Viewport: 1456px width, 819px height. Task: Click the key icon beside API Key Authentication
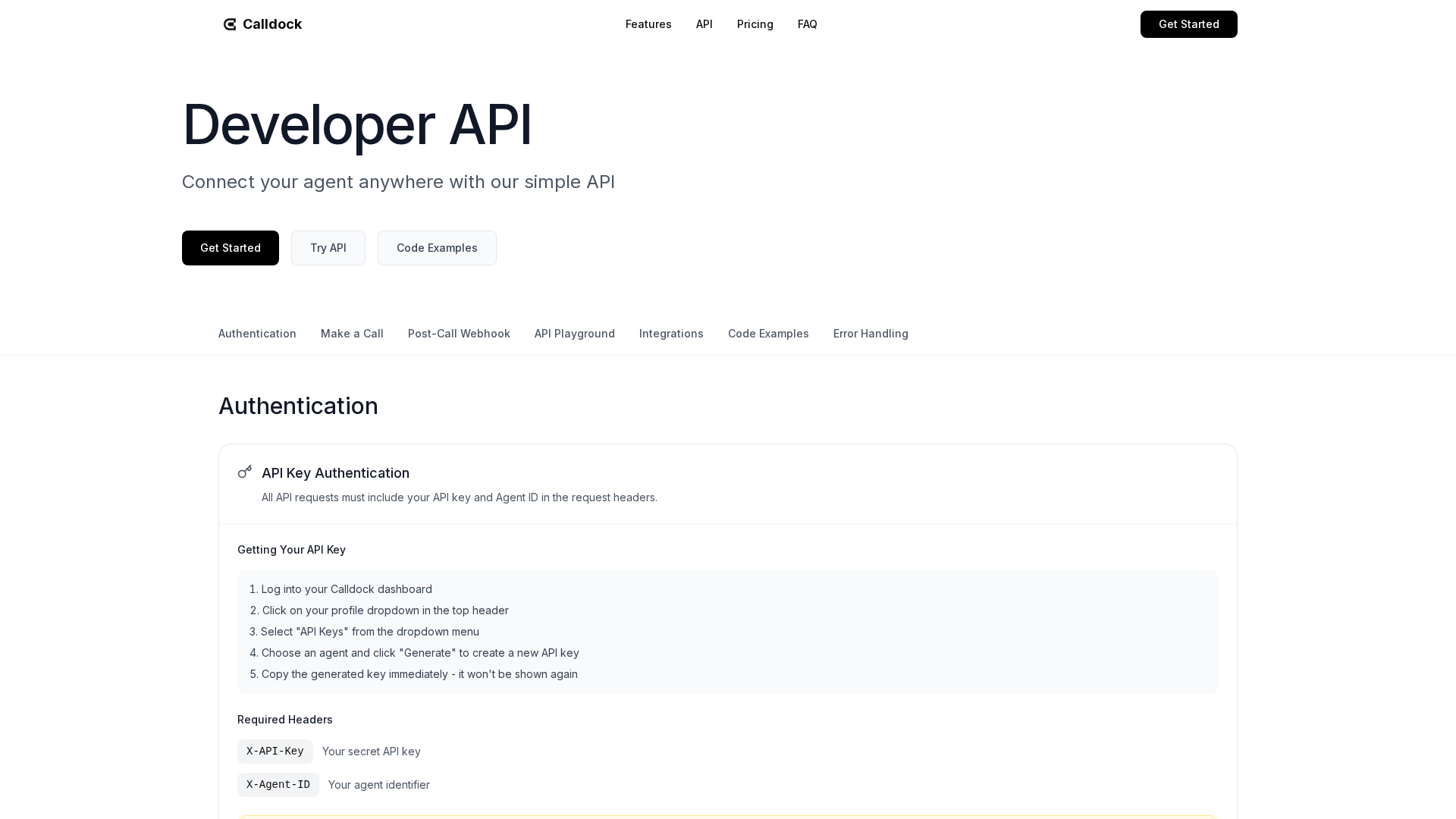pos(244,472)
